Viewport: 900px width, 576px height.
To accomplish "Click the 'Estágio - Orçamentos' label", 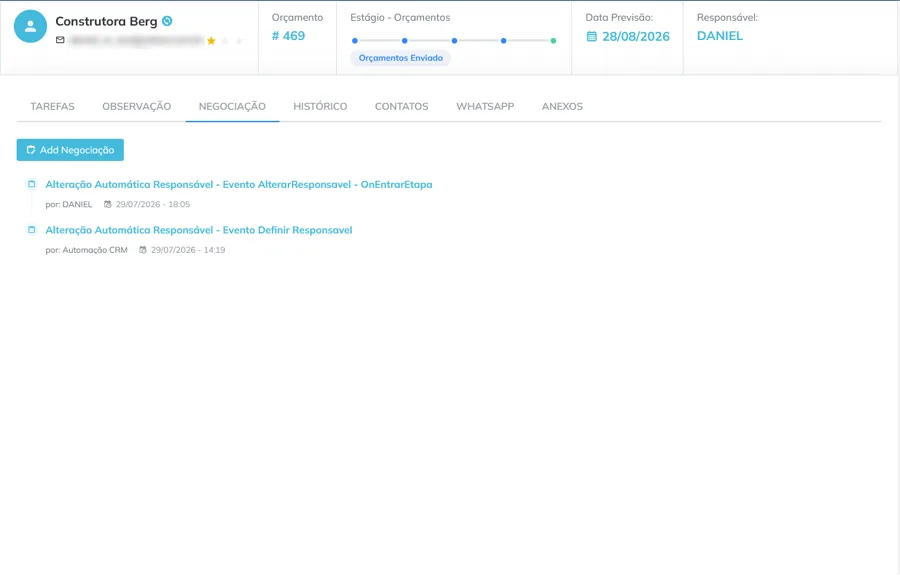I will [400, 17].
